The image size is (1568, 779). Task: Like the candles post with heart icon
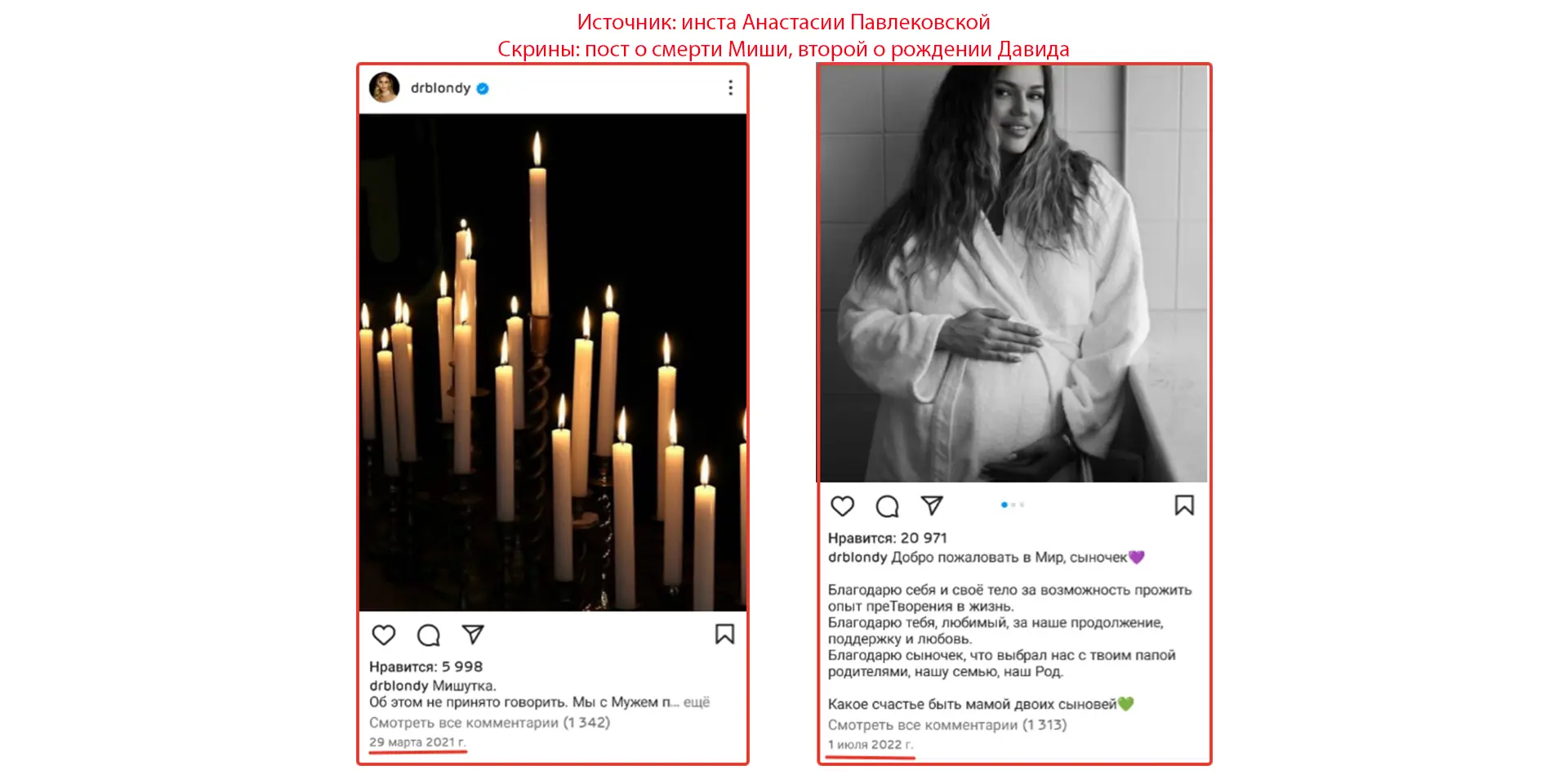coord(384,635)
